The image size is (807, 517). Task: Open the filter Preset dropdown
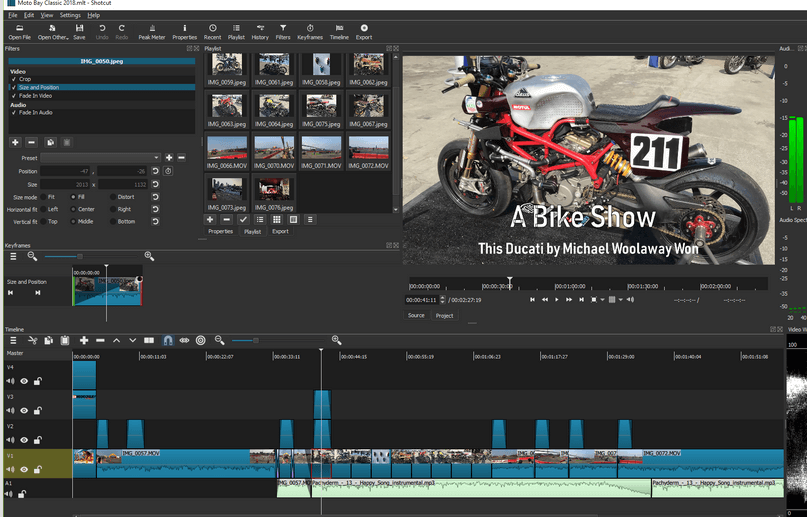100,157
